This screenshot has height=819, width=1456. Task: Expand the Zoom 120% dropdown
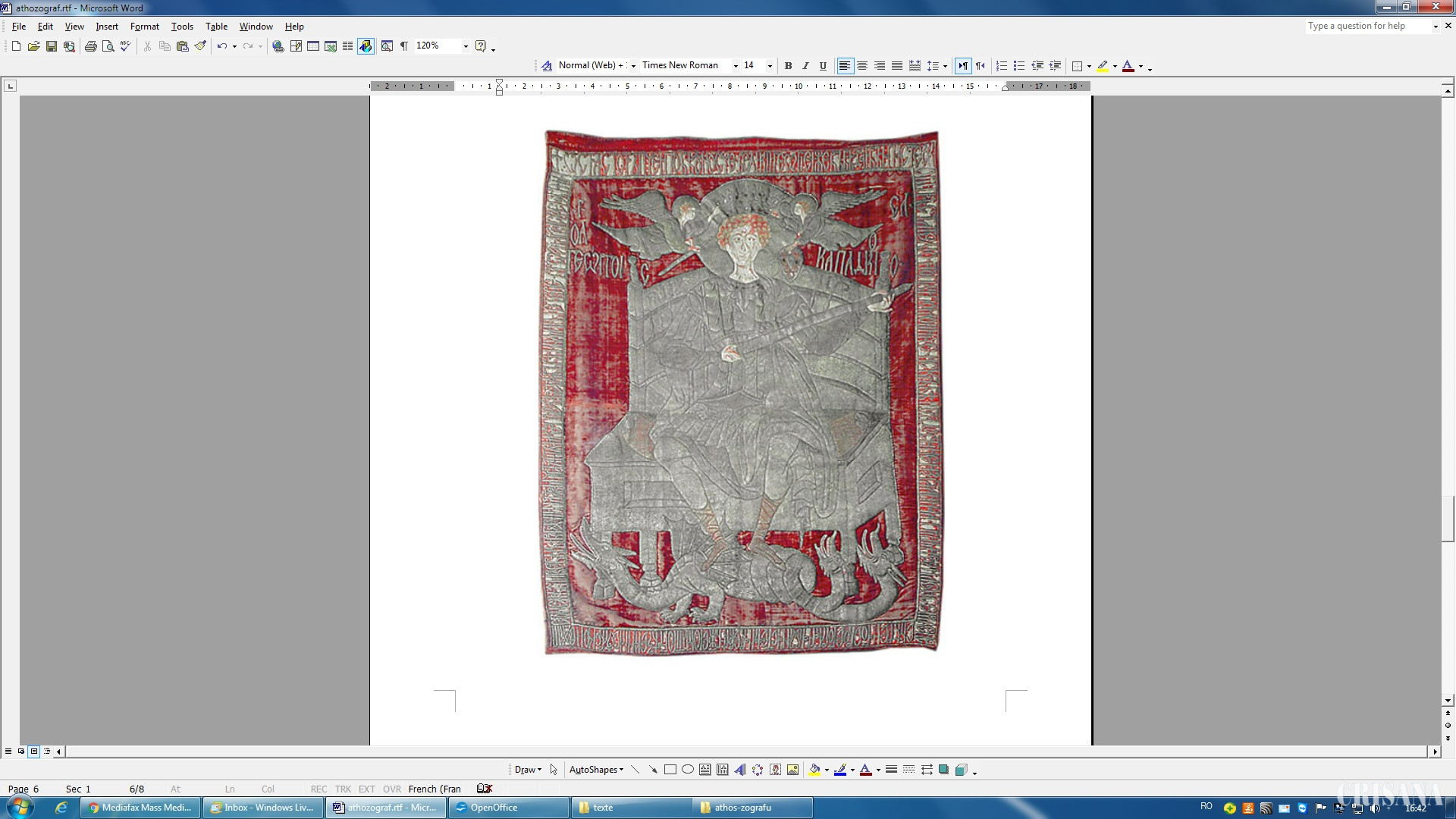click(x=466, y=46)
